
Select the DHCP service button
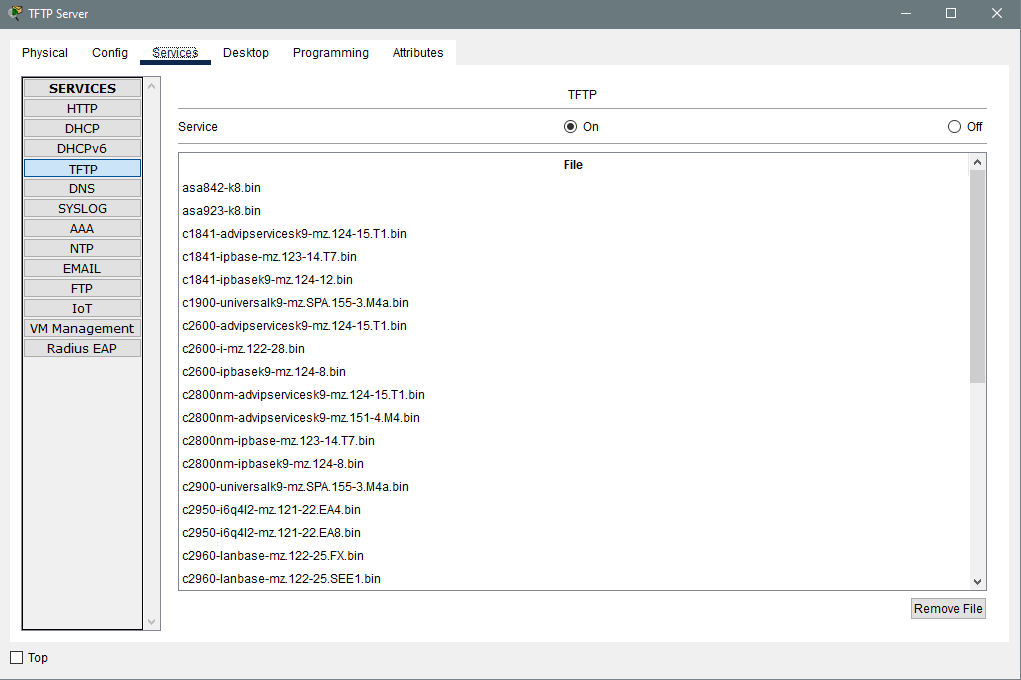[82, 128]
